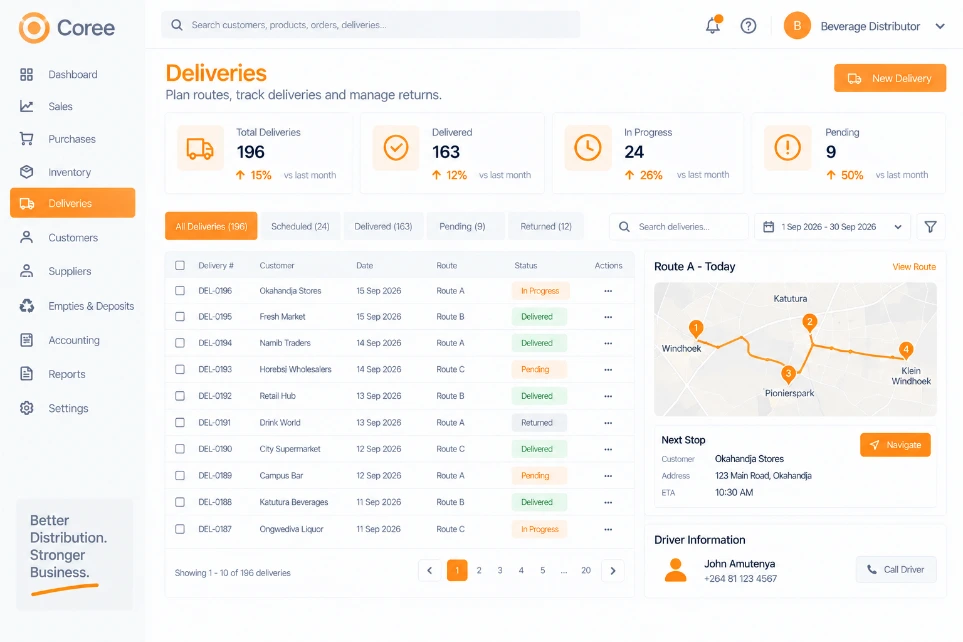Check the DEL-0194 row checkbox

(180, 343)
